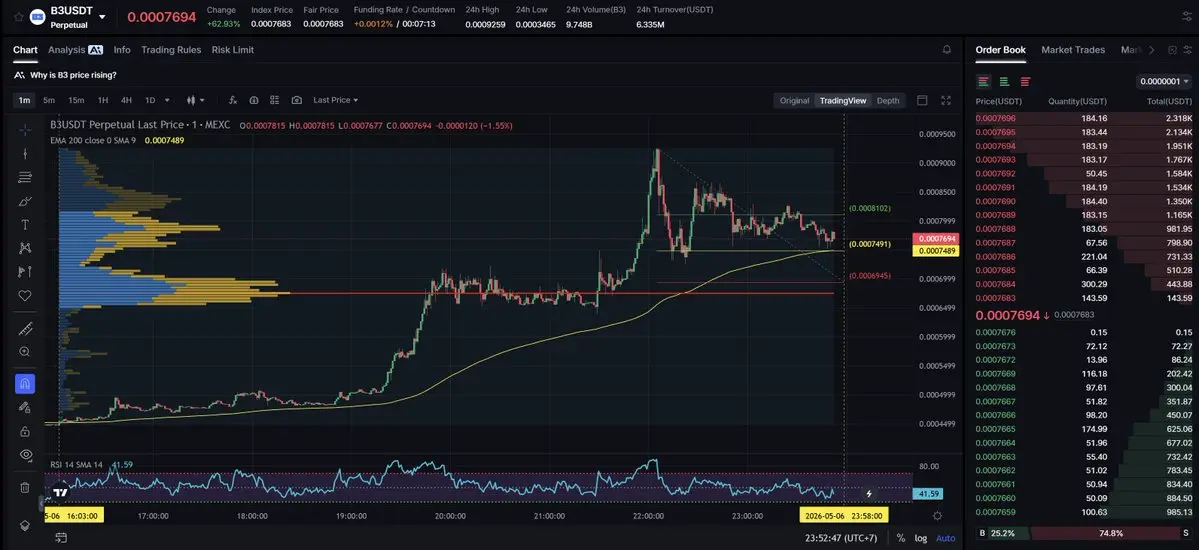Open the Info tab
Image resolution: width=1199 pixels, height=550 pixels.
122,50
